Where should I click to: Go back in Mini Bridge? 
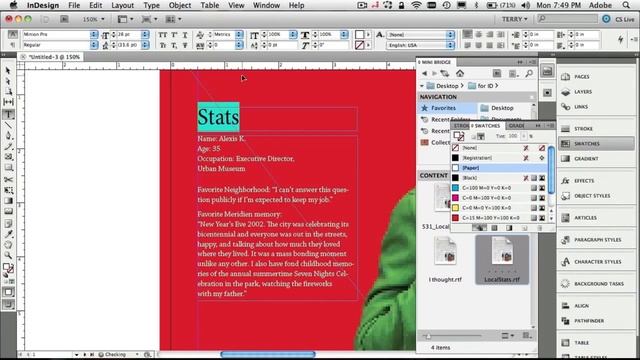(424, 73)
